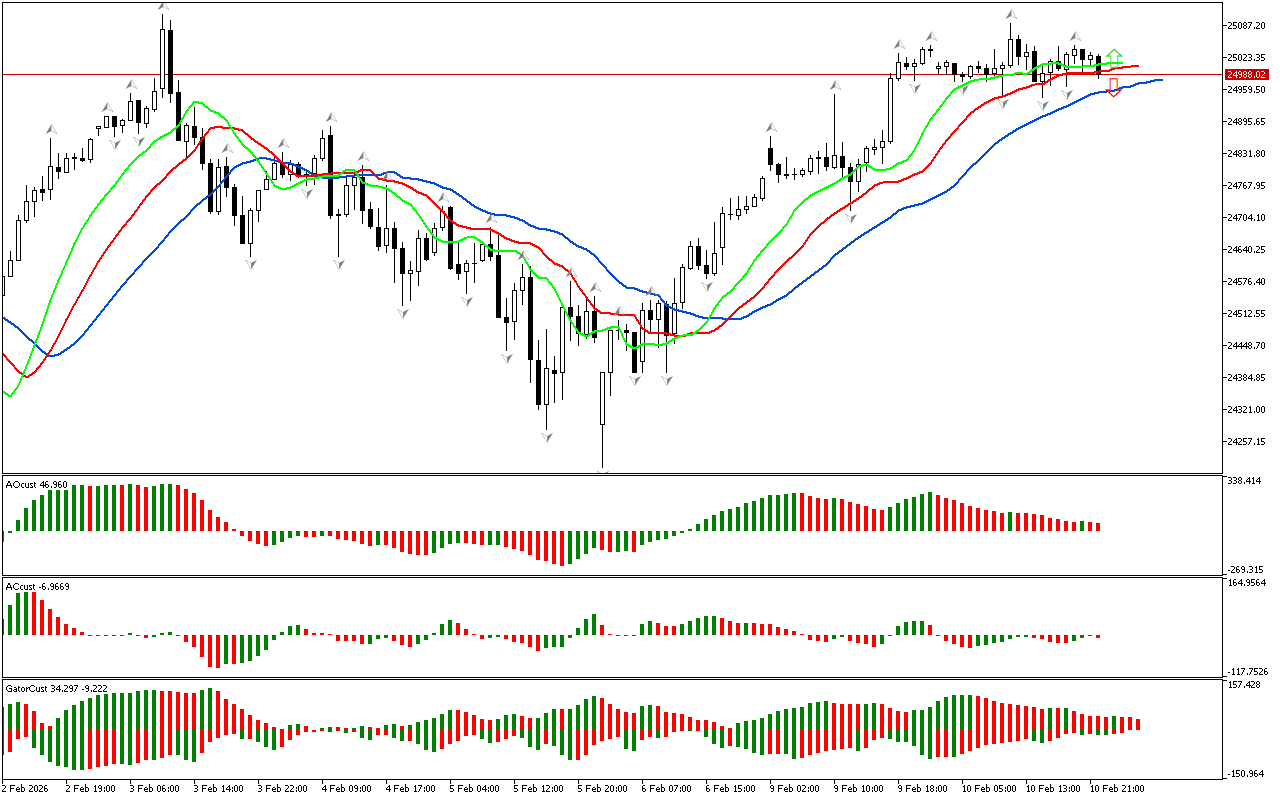Click the 24257.15 price scale label
Viewport: 1280px width, 800px height.
point(1246,442)
